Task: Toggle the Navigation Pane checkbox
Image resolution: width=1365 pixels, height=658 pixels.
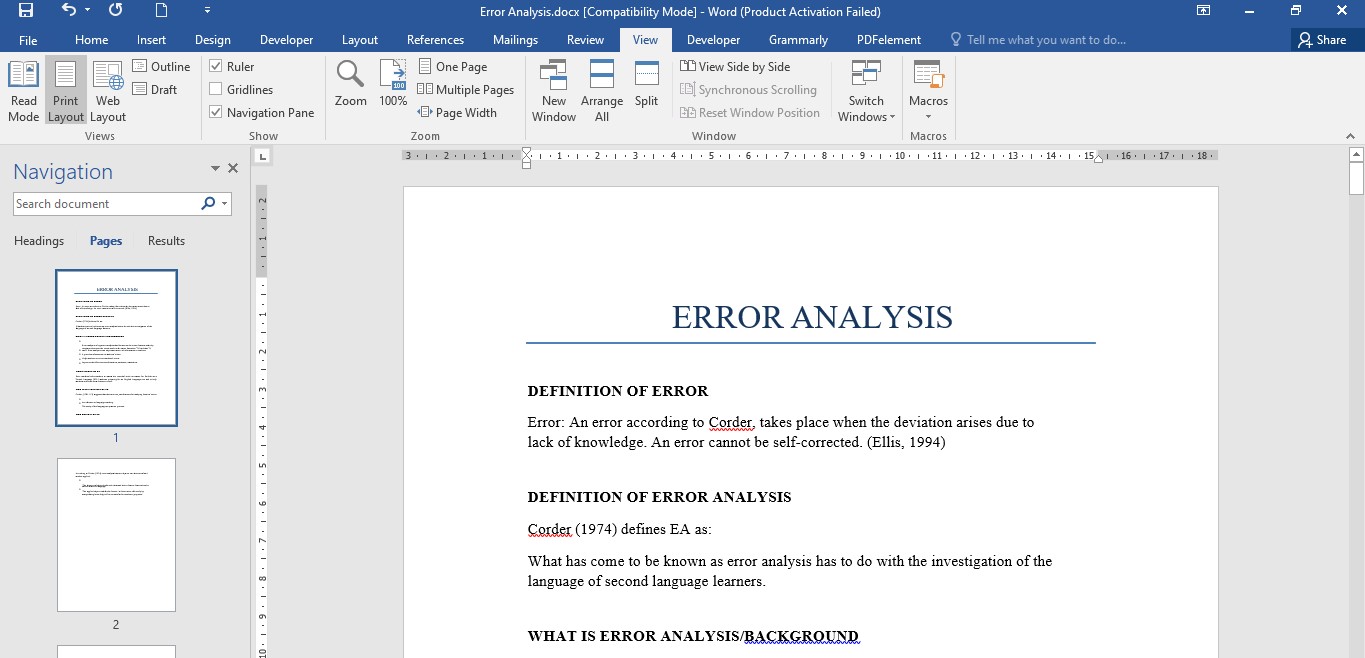Action: [x=216, y=112]
